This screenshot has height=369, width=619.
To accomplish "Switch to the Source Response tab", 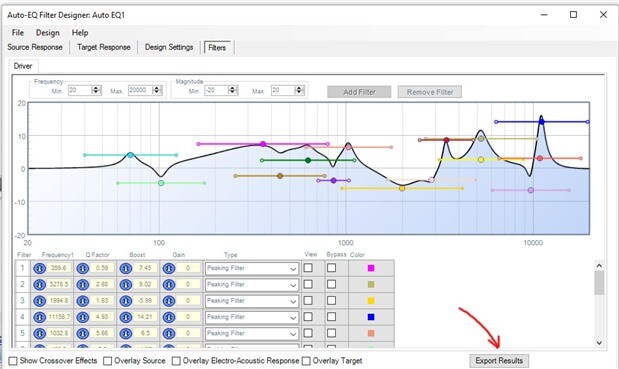I will coord(35,47).
